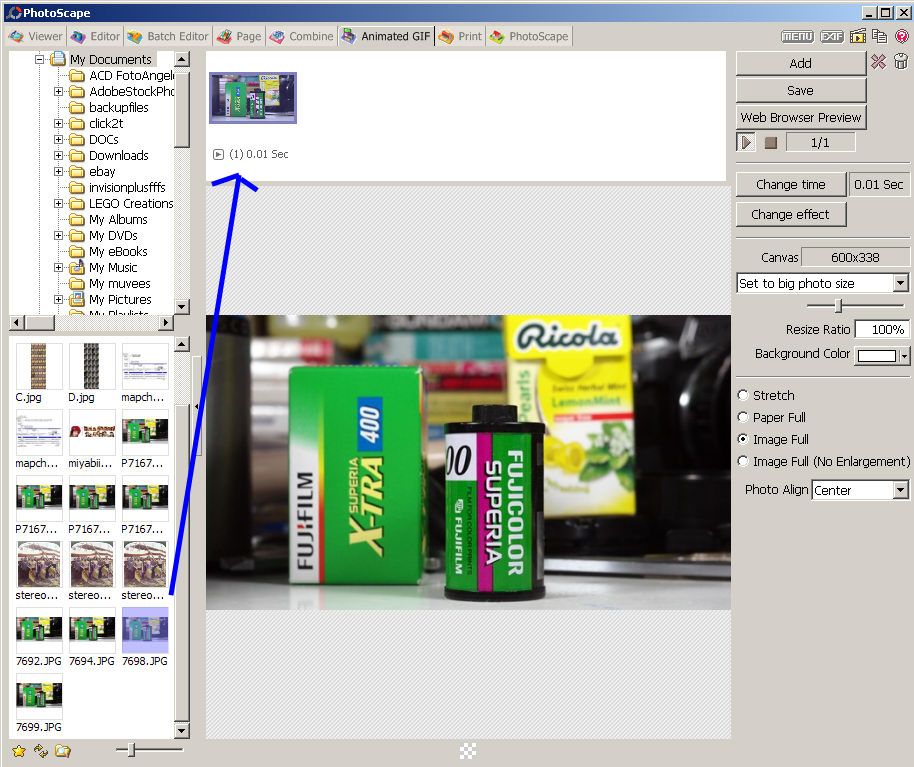Click the copy pages icon beside help

(880, 36)
